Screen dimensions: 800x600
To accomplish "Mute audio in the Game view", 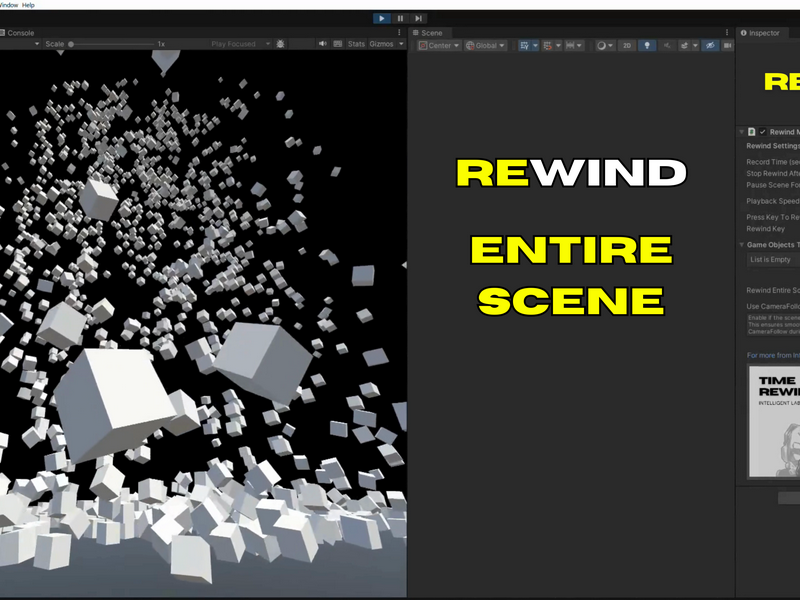I will 322,44.
